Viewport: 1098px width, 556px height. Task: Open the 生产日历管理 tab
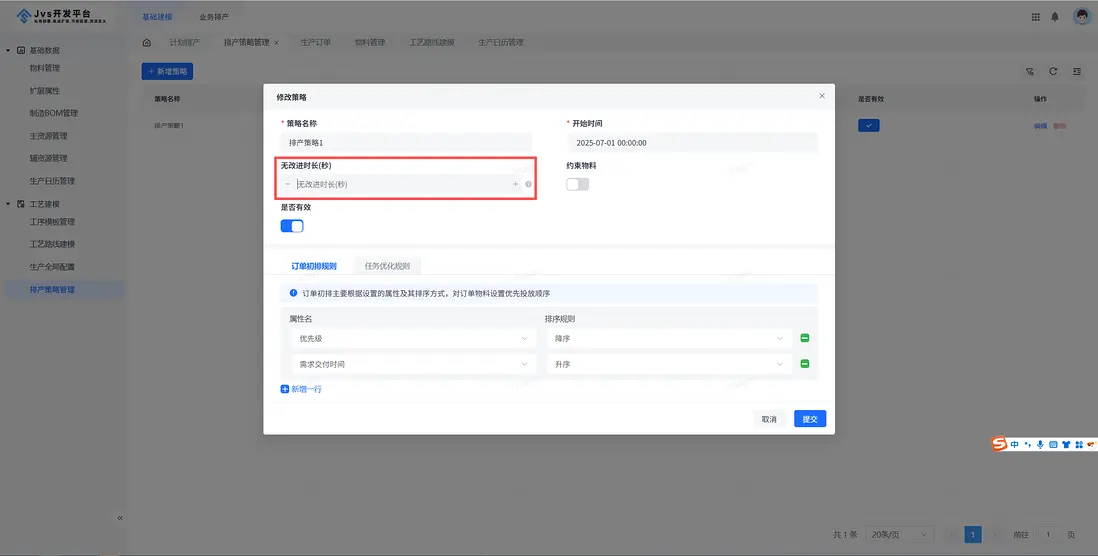[x=501, y=43]
